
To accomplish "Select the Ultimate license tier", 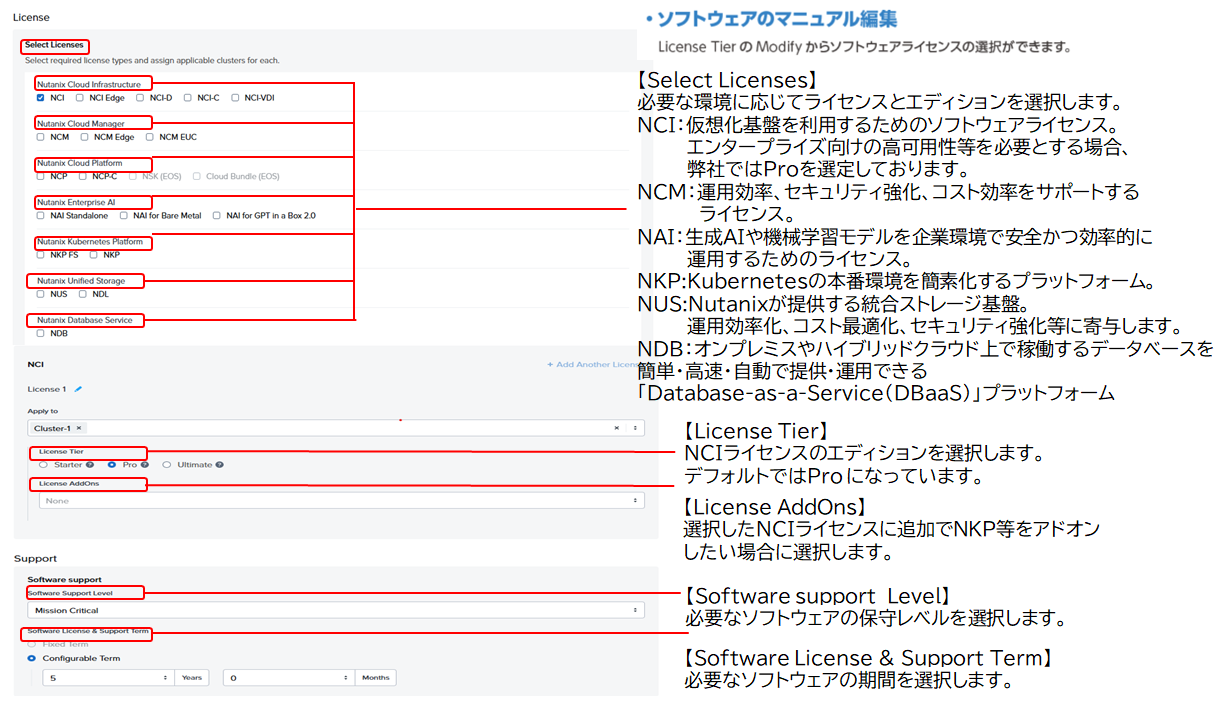I will coord(166,465).
